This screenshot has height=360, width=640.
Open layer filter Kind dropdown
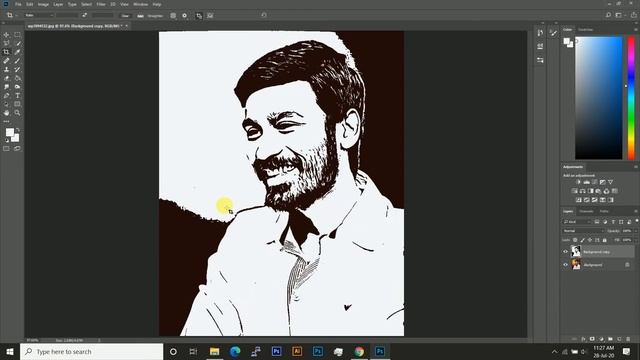[577, 222]
